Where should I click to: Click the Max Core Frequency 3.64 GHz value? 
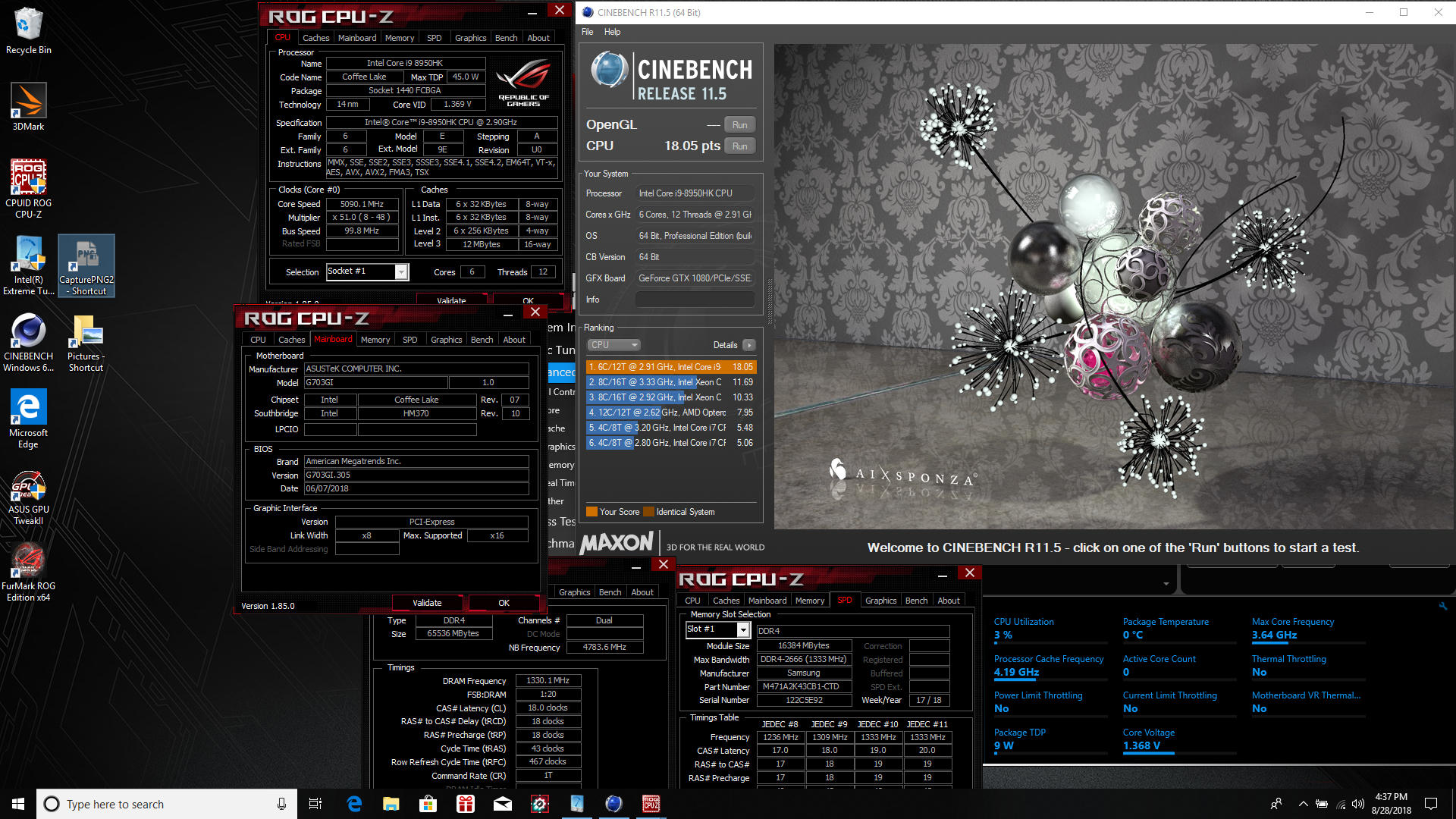pos(1274,635)
